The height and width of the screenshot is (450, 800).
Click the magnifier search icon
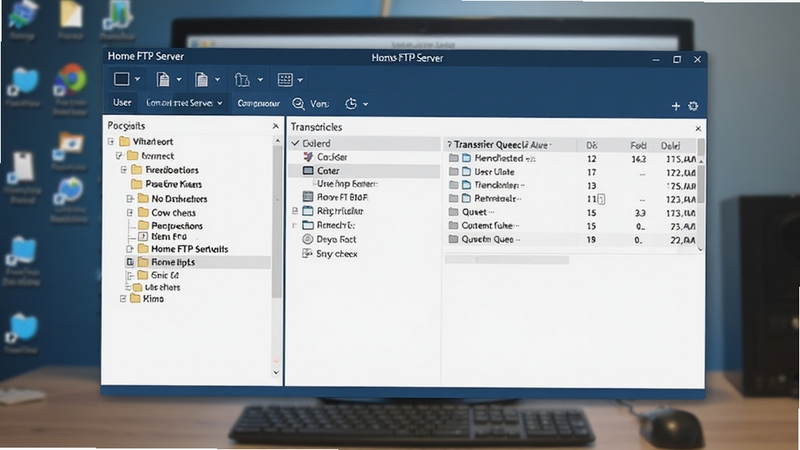click(298, 104)
